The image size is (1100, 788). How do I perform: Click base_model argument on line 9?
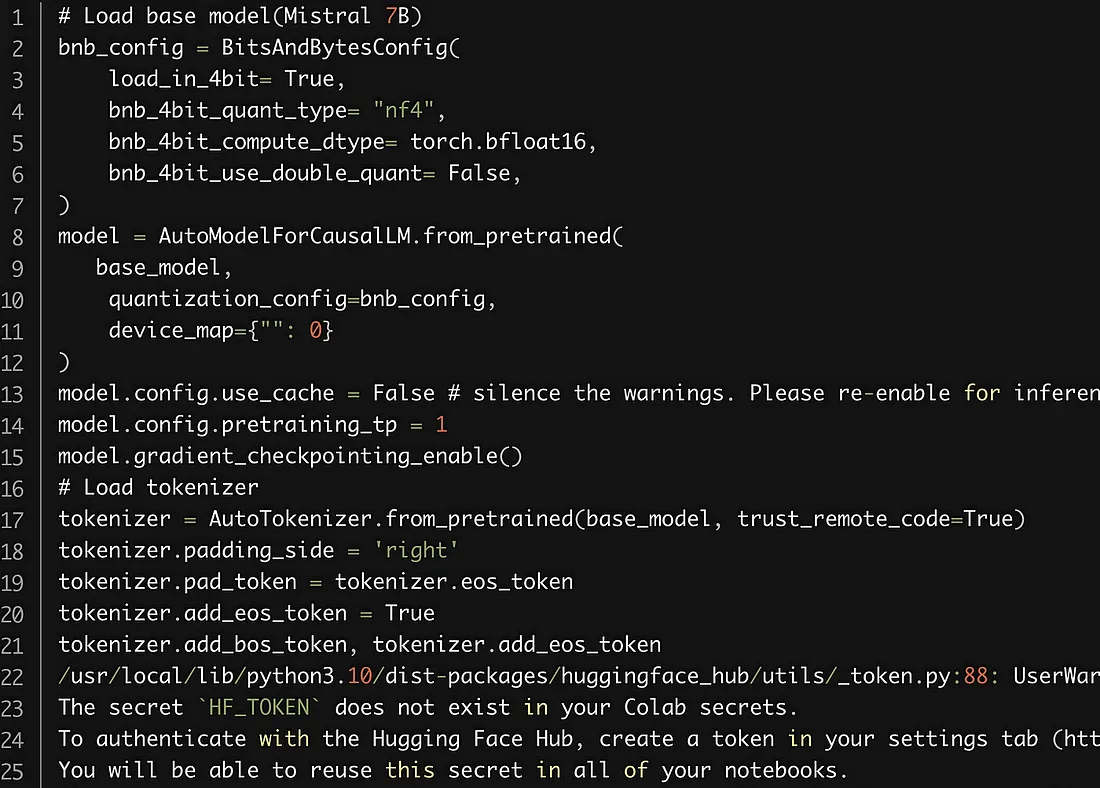[x=158, y=267]
